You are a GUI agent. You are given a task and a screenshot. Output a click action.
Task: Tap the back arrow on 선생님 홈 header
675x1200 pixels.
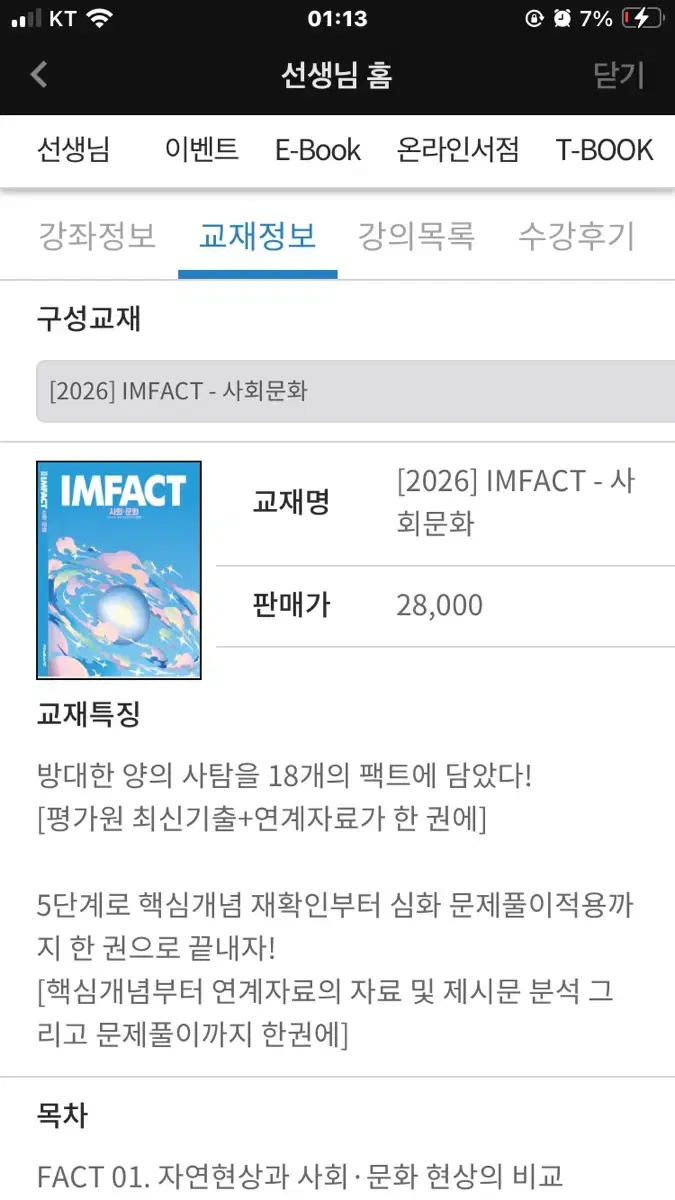pos(37,74)
